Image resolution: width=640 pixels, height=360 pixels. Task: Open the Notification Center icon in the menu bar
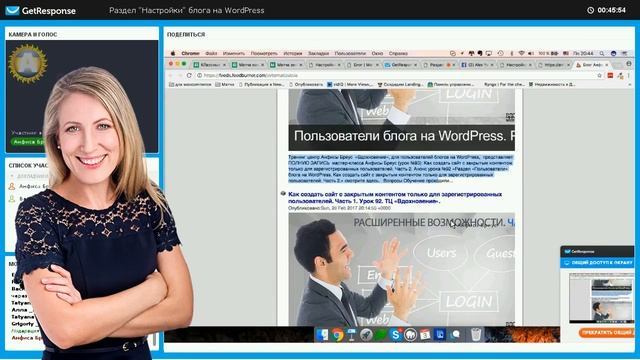(625, 53)
